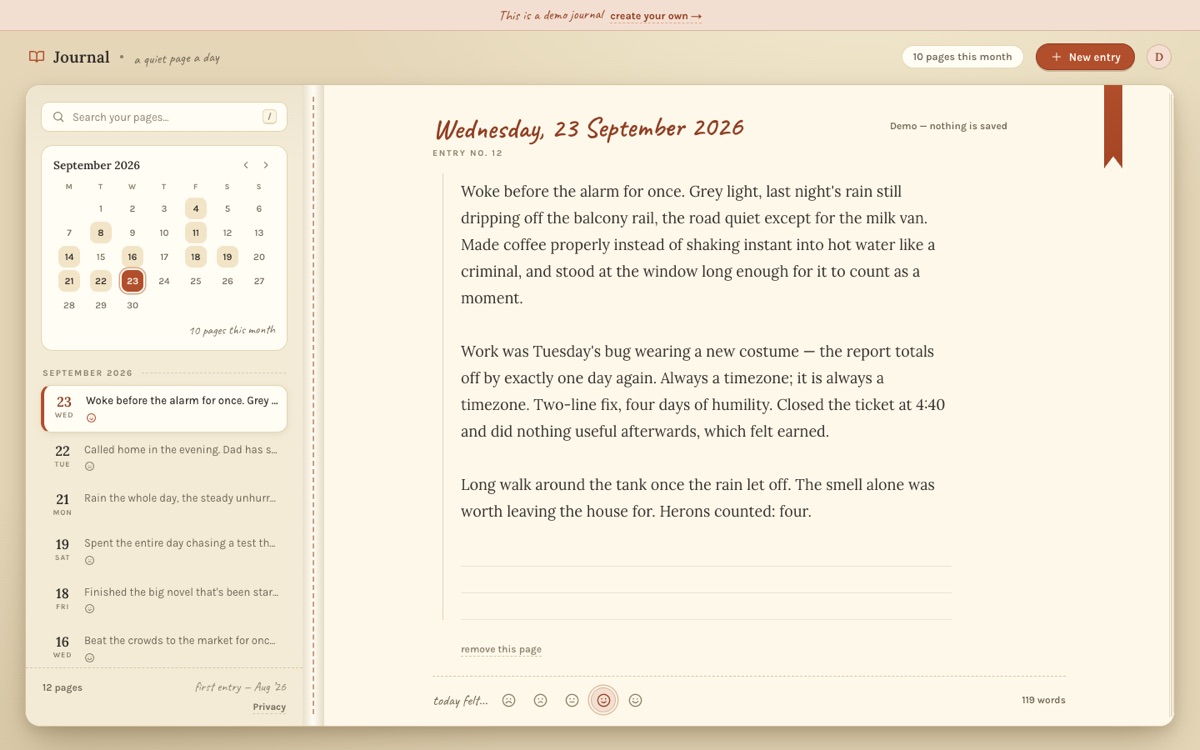The image size is (1200, 750).
Task: Select the neutral mood face
Action: 572,700
